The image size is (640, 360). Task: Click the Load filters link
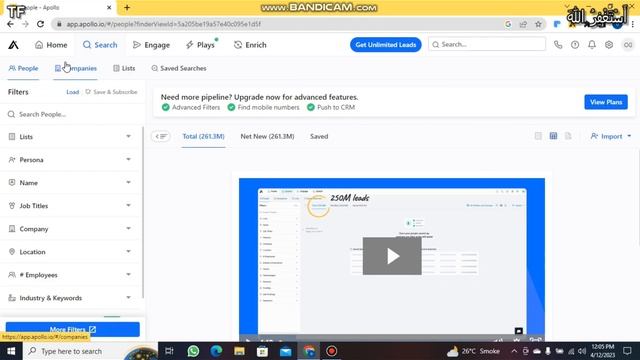pyautogui.click(x=73, y=92)
